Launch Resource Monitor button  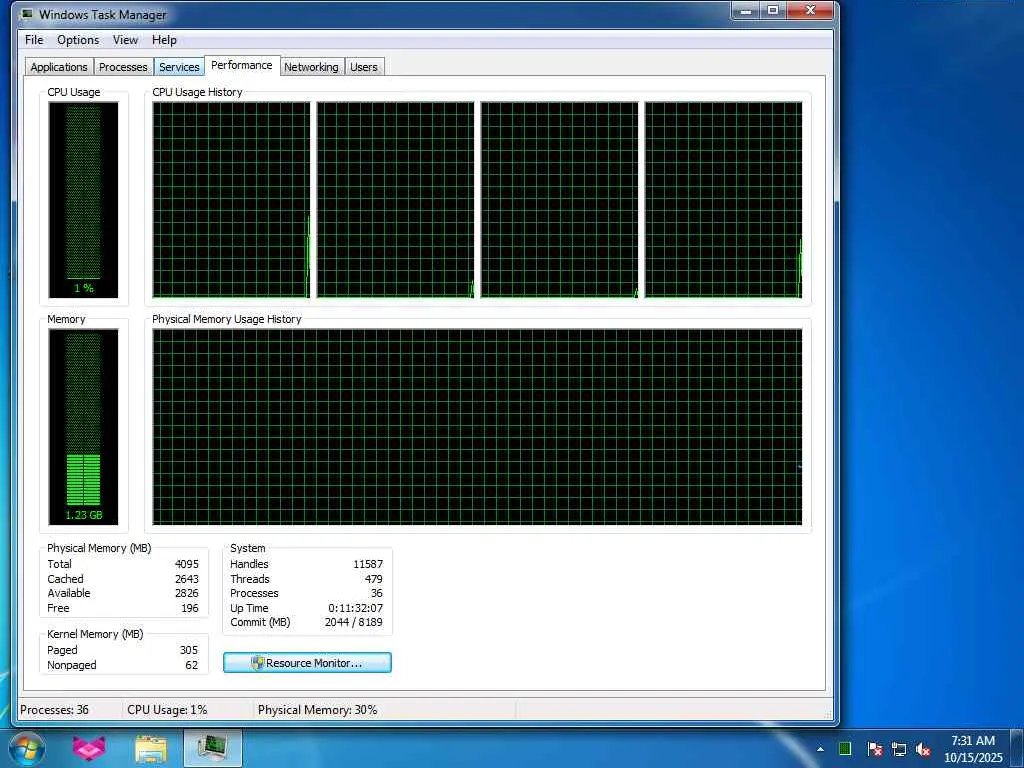[308, 663]
